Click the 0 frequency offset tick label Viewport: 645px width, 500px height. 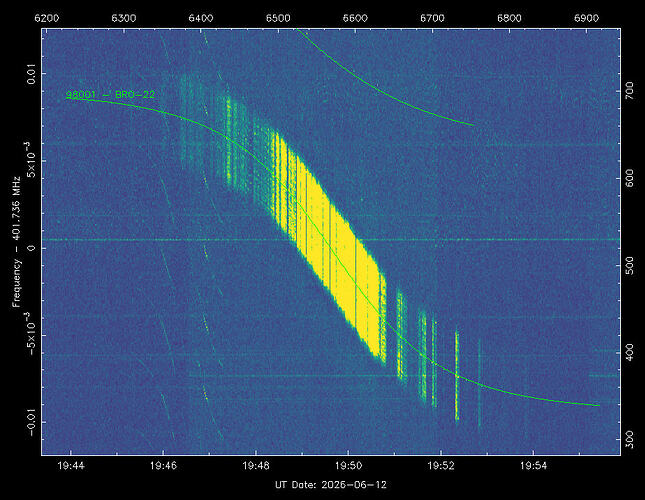tap(31, 248)
